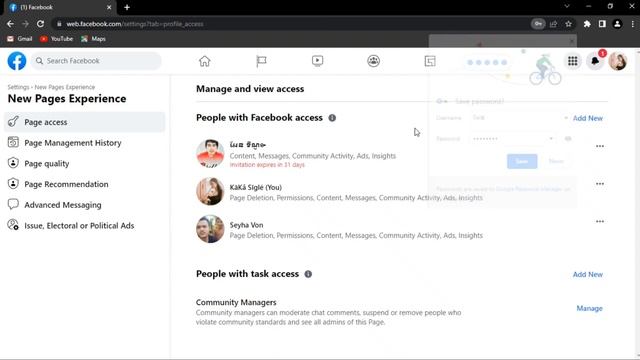The width and height of the screenshot is (640, 360).
Task: Click Save in the password popup
Action: pyautogui.click(x=522, y=161)
